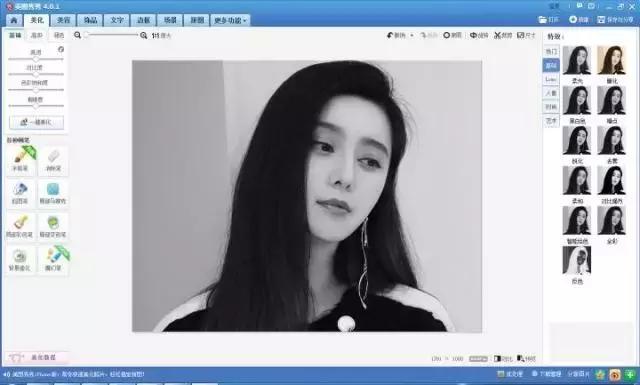Image resolution: width=640 pixels, height=385 pixels.
Task: Click the crop (裁剪) scissors tool
Action: [503, 36]
